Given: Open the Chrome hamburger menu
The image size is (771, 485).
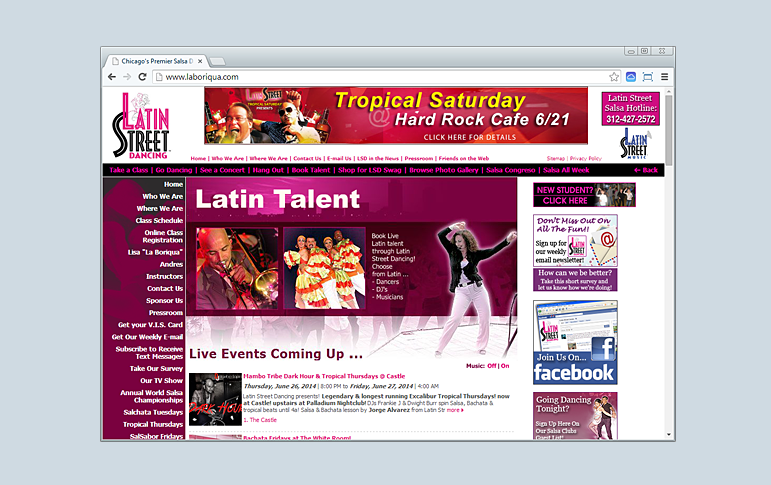Looking at the screenshot, I should click(664, 77).
